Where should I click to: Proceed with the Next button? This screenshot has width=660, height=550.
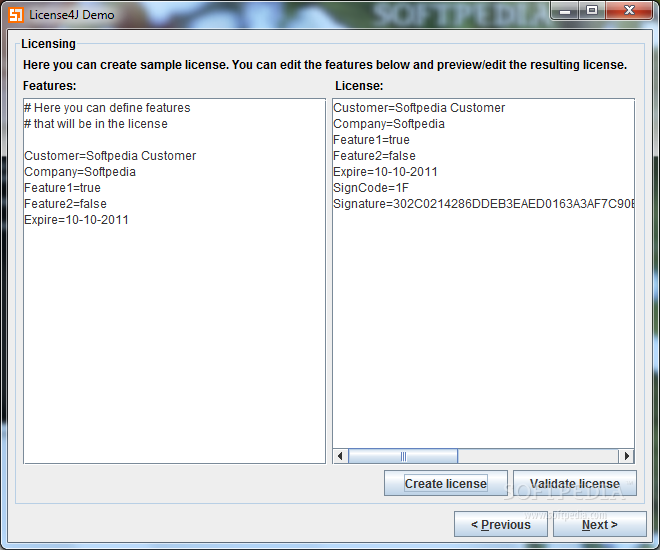[599, 524]
